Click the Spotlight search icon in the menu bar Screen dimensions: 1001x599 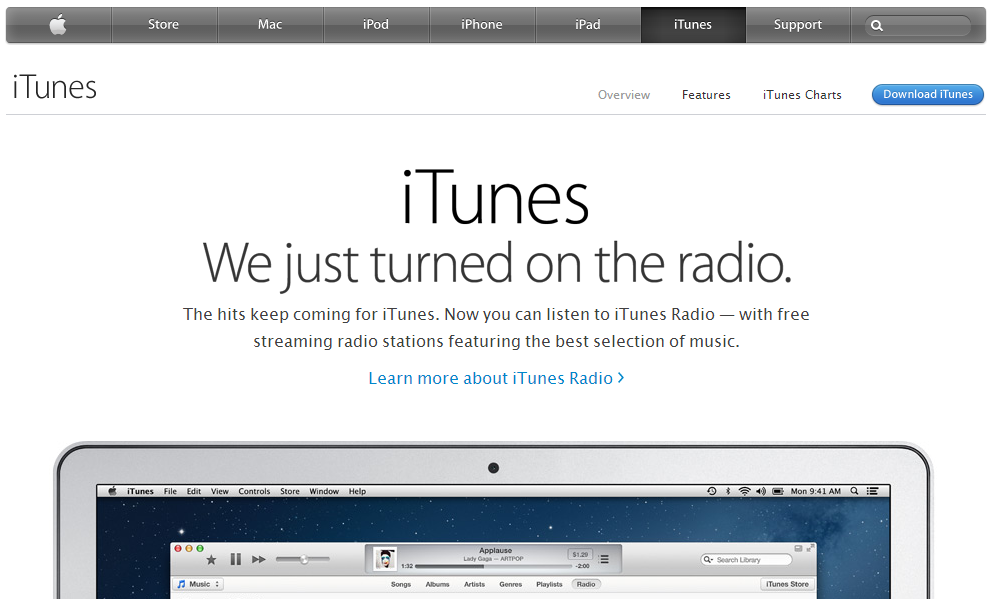coord(853,491)
